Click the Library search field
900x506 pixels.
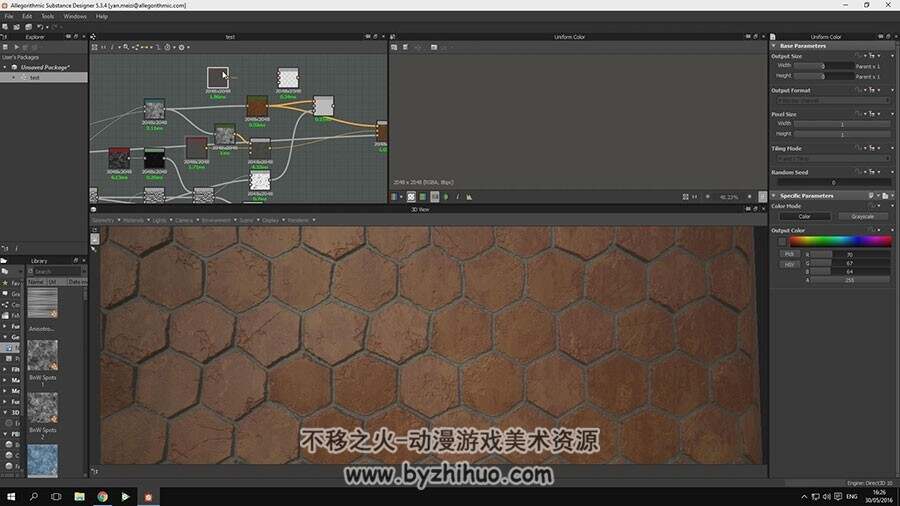click(56, 271)
